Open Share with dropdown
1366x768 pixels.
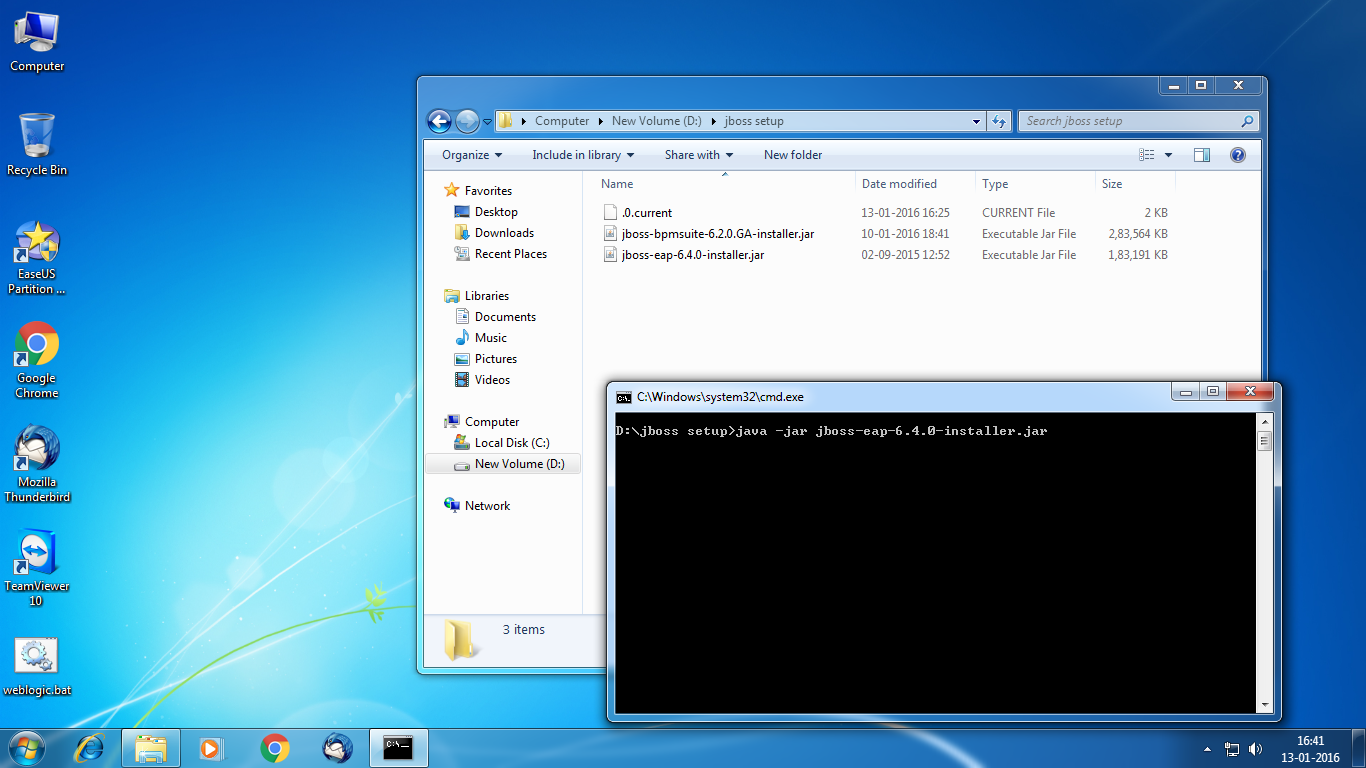699,155
